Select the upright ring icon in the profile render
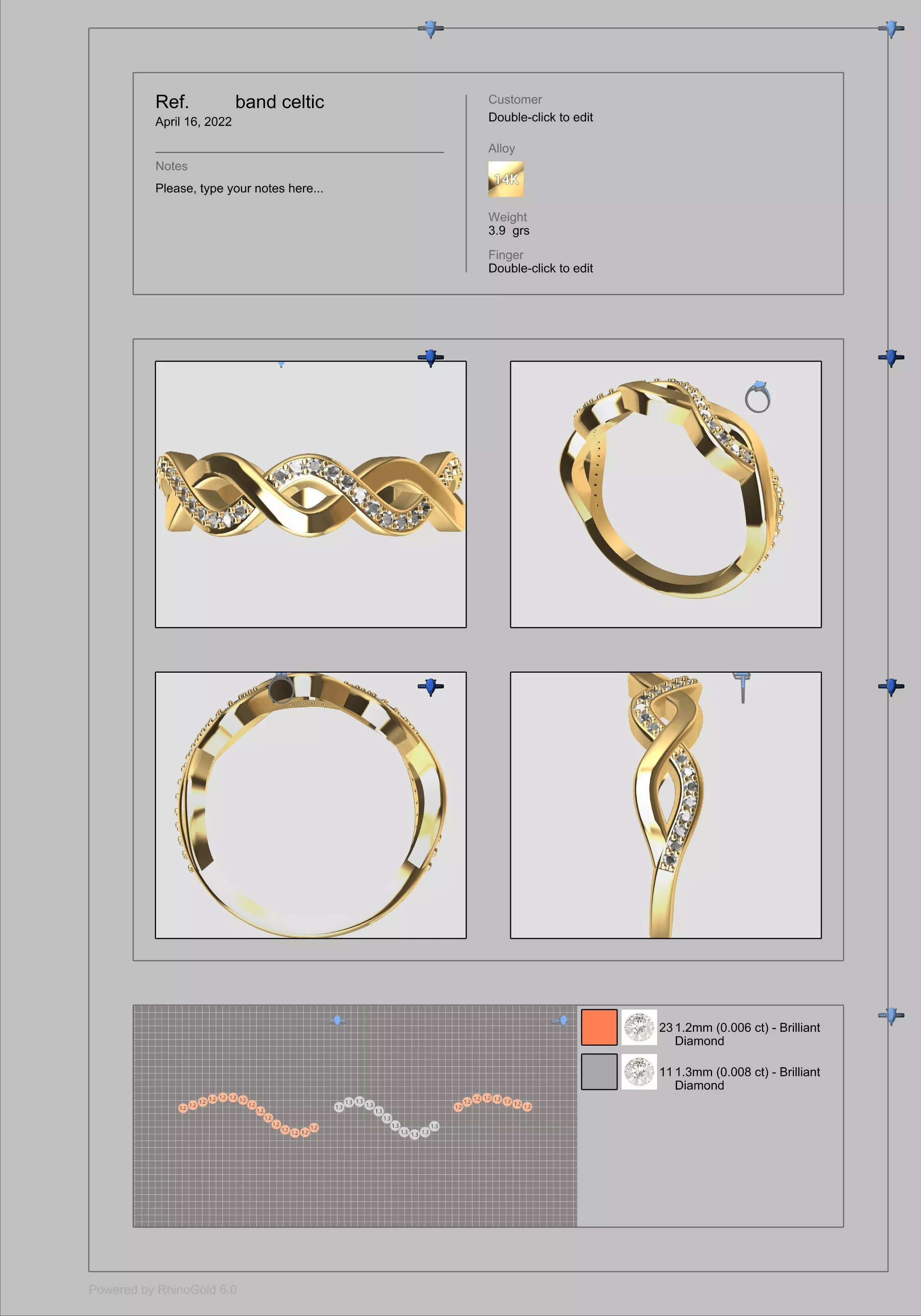Screen dimensions: 921x1316 [x=742, y=687]
